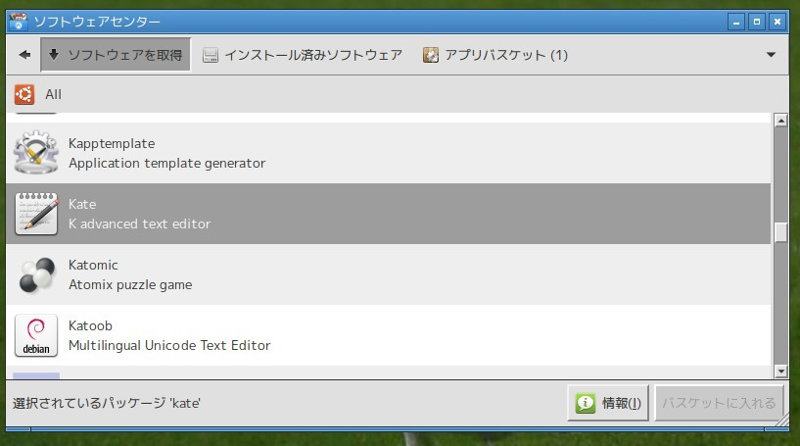Screen dimensions: 800x446
Task: Click the status text 選択されているパッケージ 'kate'
Action: [107, 403]
